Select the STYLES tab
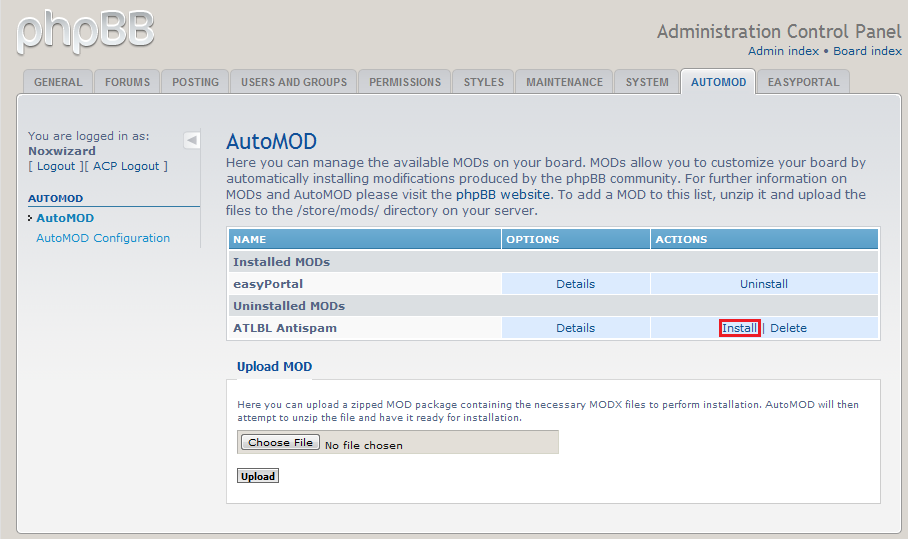This screenshot has width=908, height=539. pos(484,82)
